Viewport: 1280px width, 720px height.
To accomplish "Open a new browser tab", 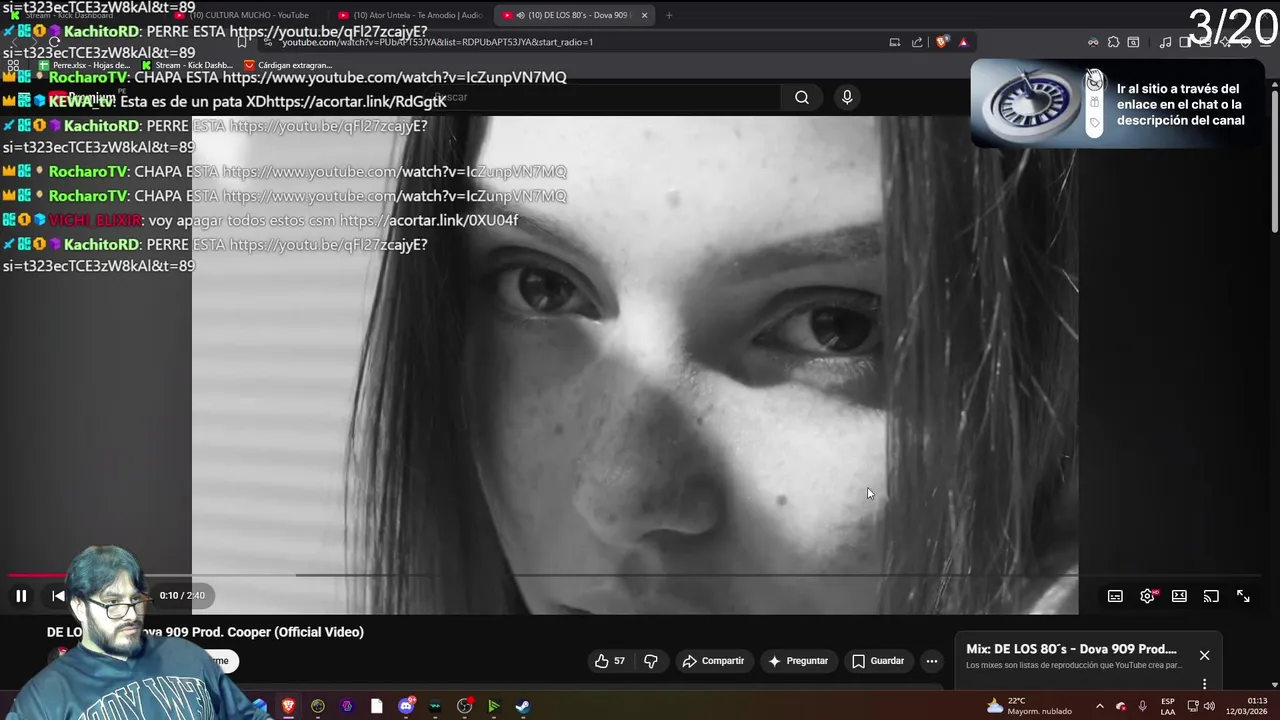I will [669, 15].
